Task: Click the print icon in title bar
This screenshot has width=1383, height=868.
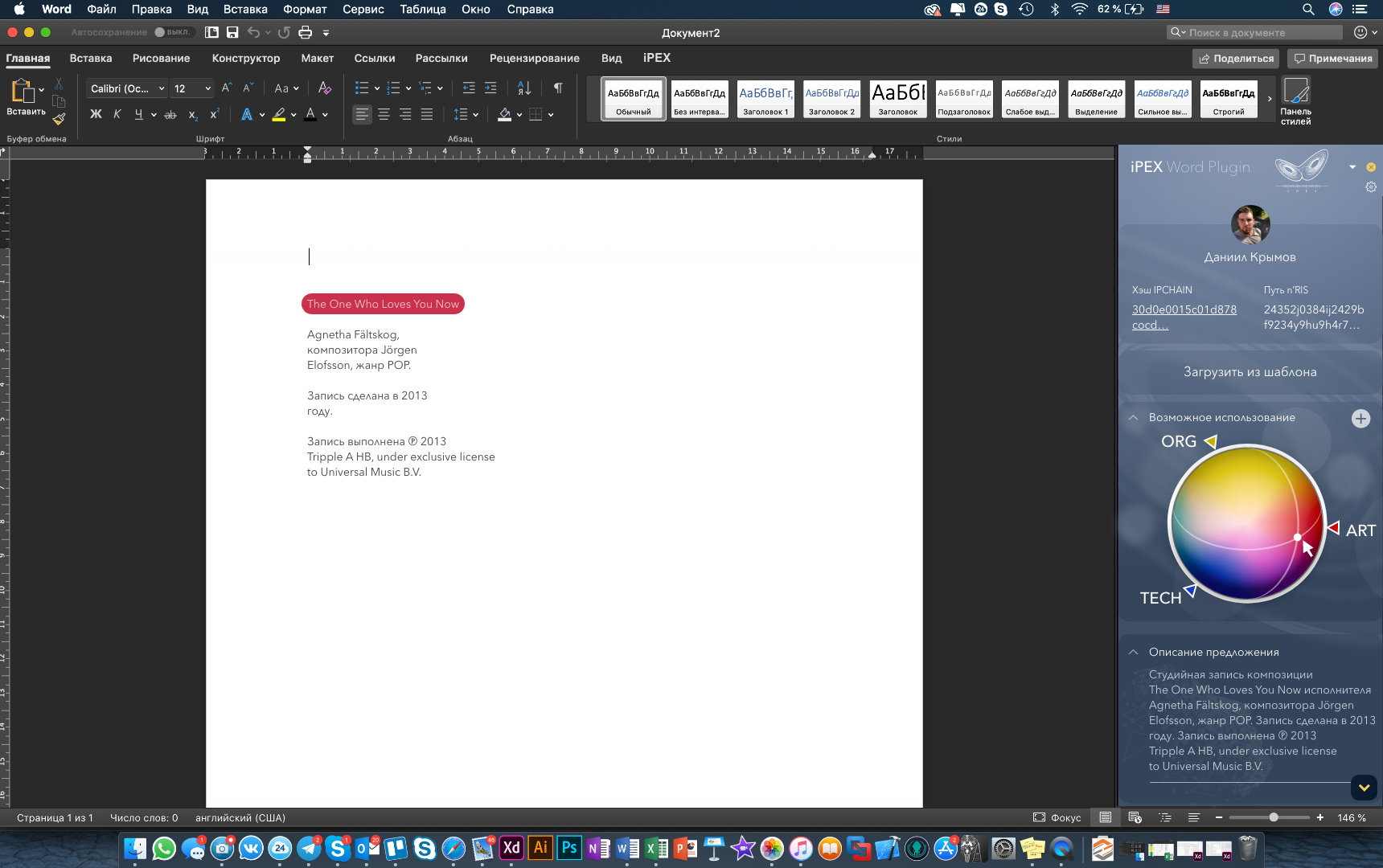Action: (305, 32)
